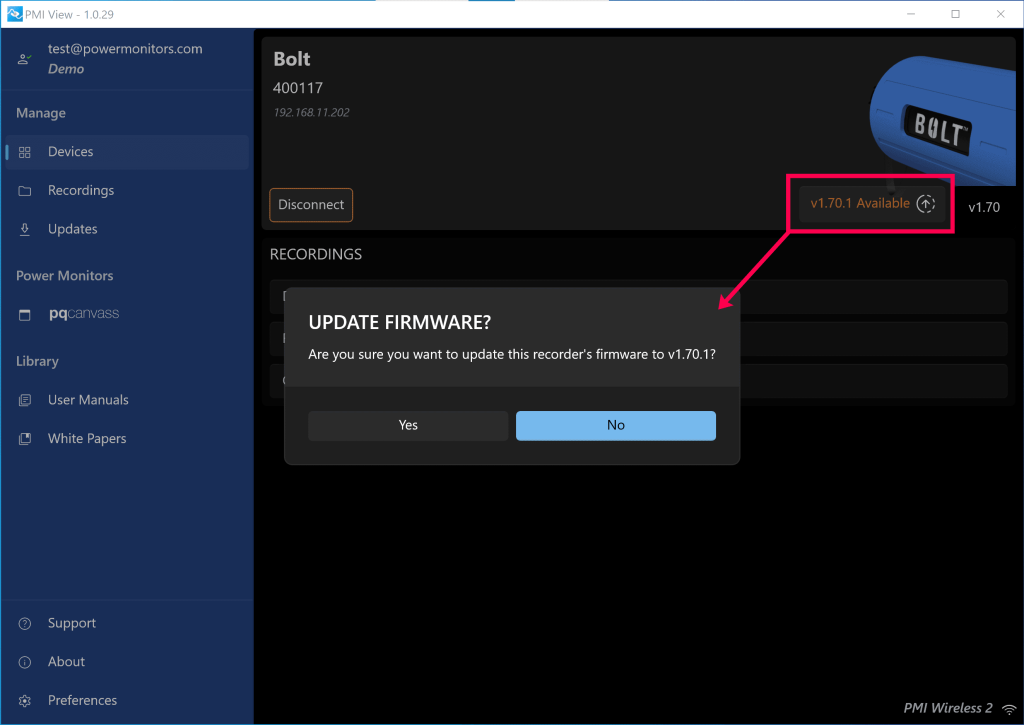Click the user account icon beside the email
Viewport: 1024px width, 725px height.
(23, 58)
